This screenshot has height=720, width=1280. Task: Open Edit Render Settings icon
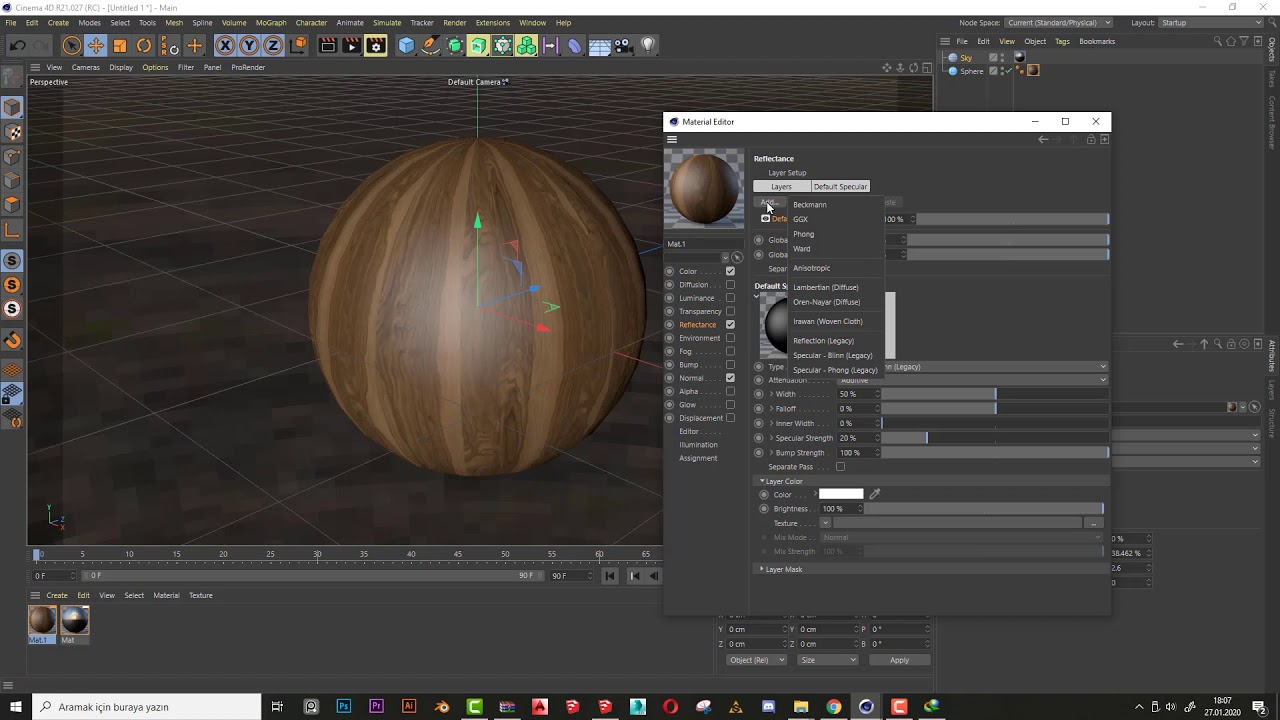(x=376, y=45)
